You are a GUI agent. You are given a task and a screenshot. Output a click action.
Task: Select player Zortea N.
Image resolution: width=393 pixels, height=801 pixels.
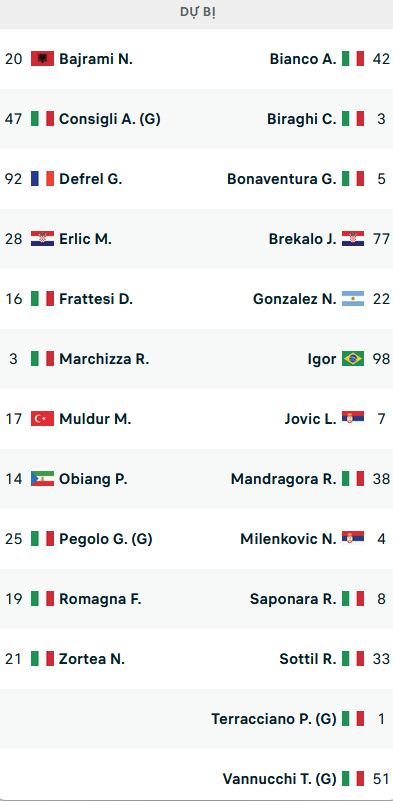(92, 659)
